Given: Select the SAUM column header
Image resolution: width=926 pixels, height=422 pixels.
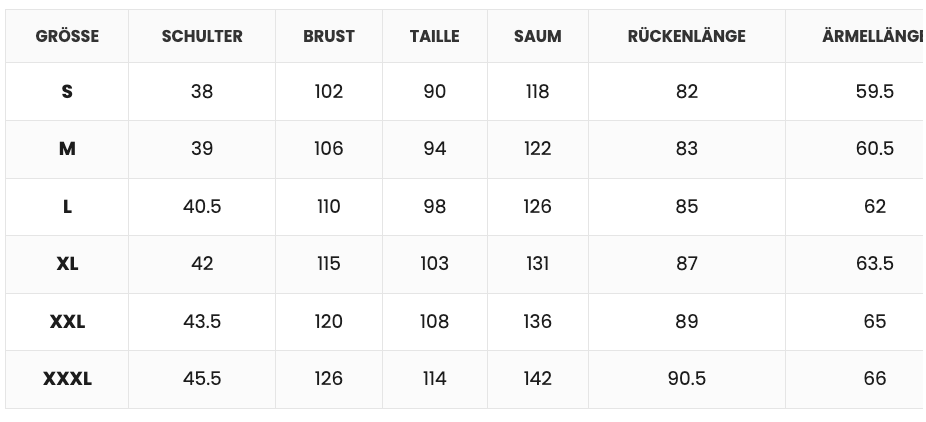Looking at the screenshot, I should 538,36.
